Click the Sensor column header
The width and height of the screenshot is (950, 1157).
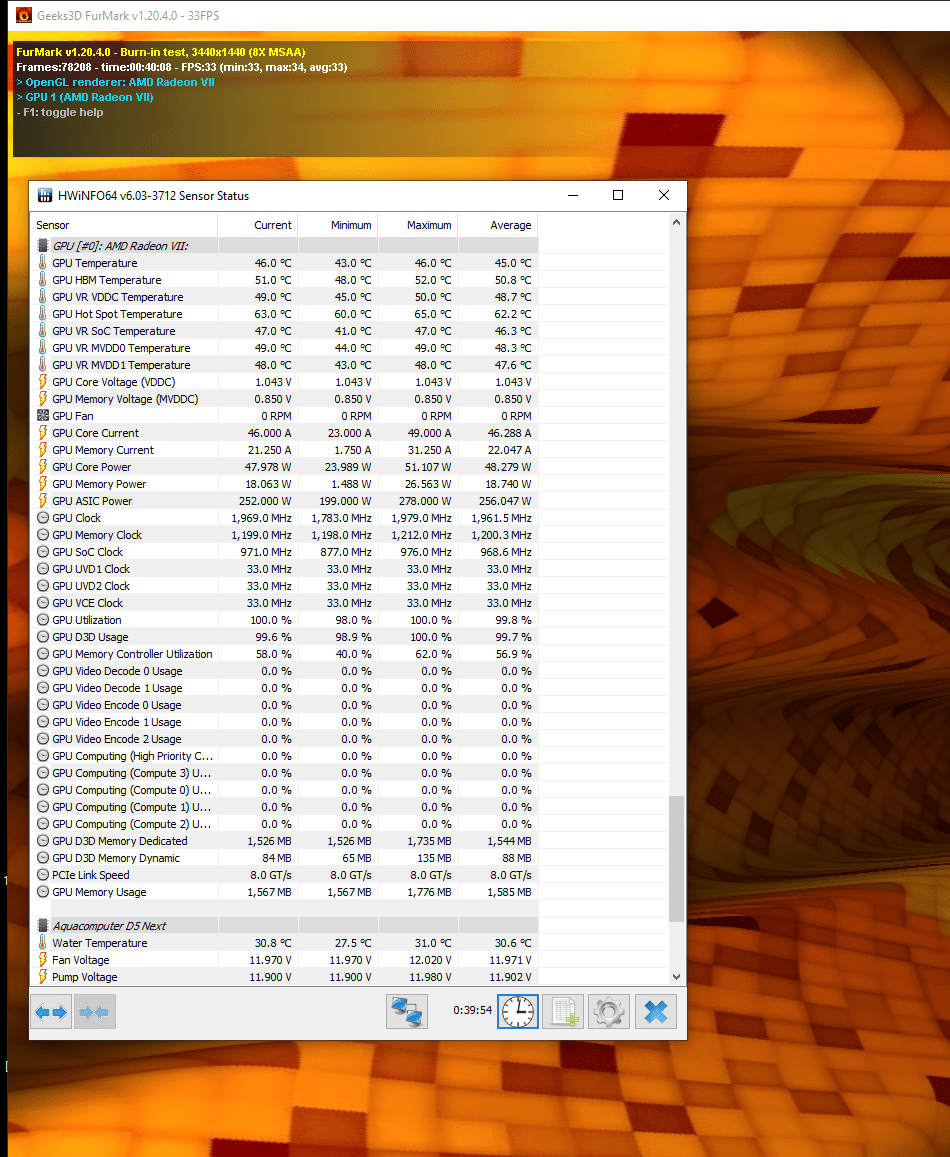(124, 225)
